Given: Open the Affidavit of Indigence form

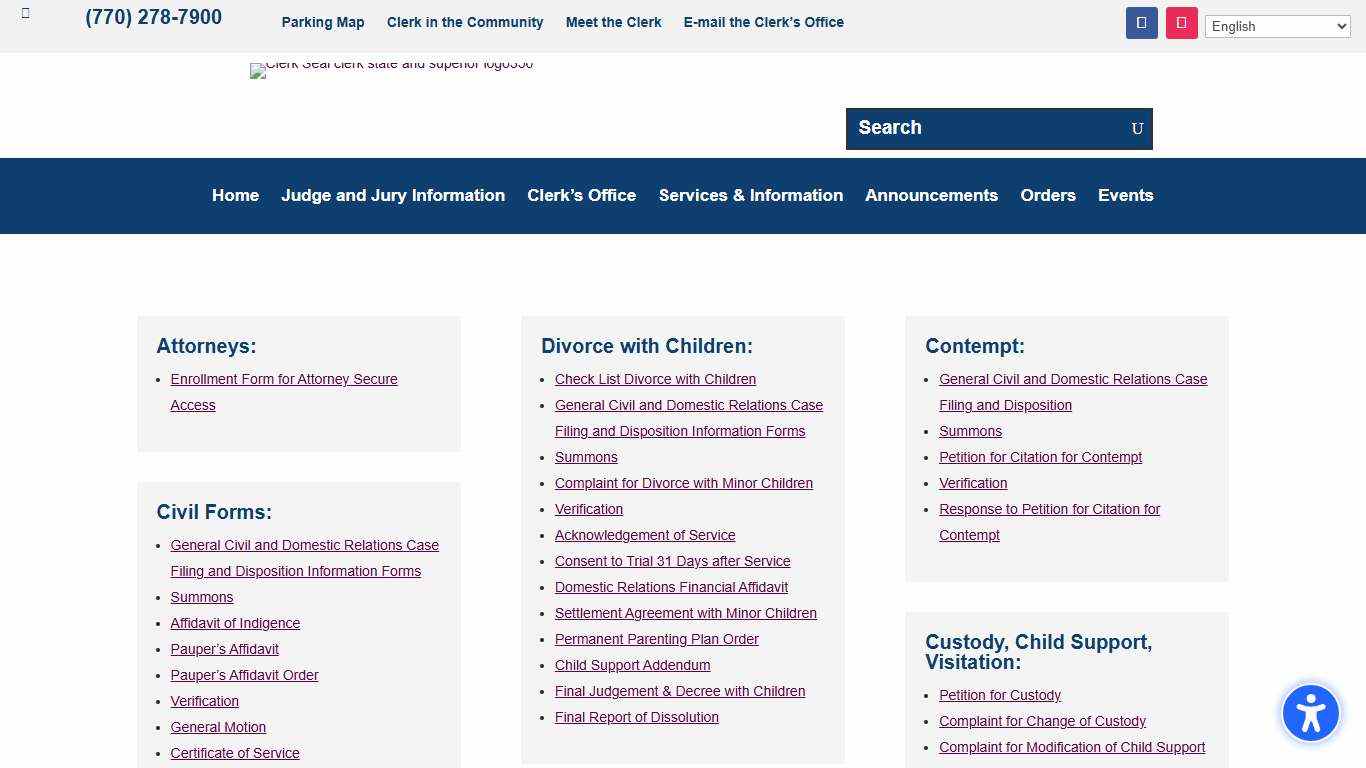Looking at the screenshot, I should [x=235, y=624].
